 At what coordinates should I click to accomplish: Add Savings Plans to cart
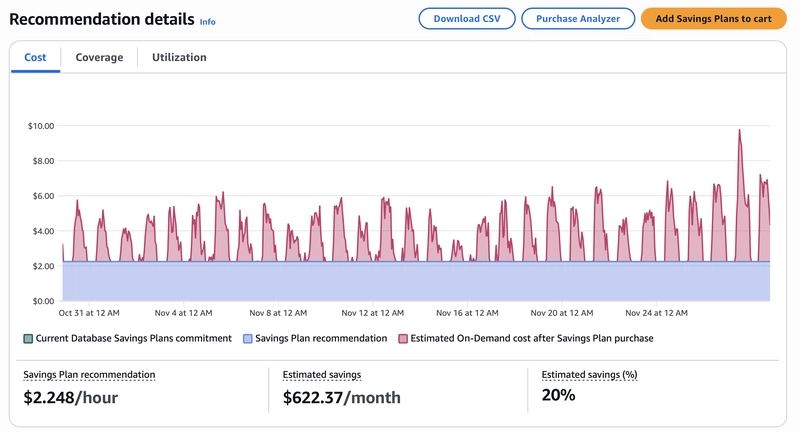pyautogui.click(x=713, y=19)
